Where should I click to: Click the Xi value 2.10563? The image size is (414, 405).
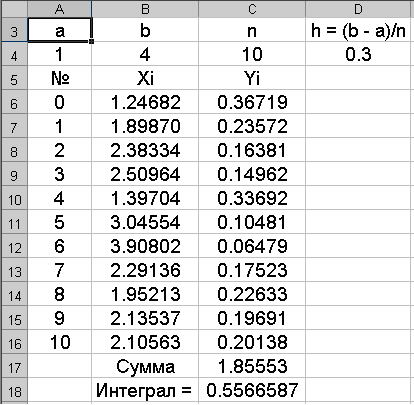pos(145,342)
